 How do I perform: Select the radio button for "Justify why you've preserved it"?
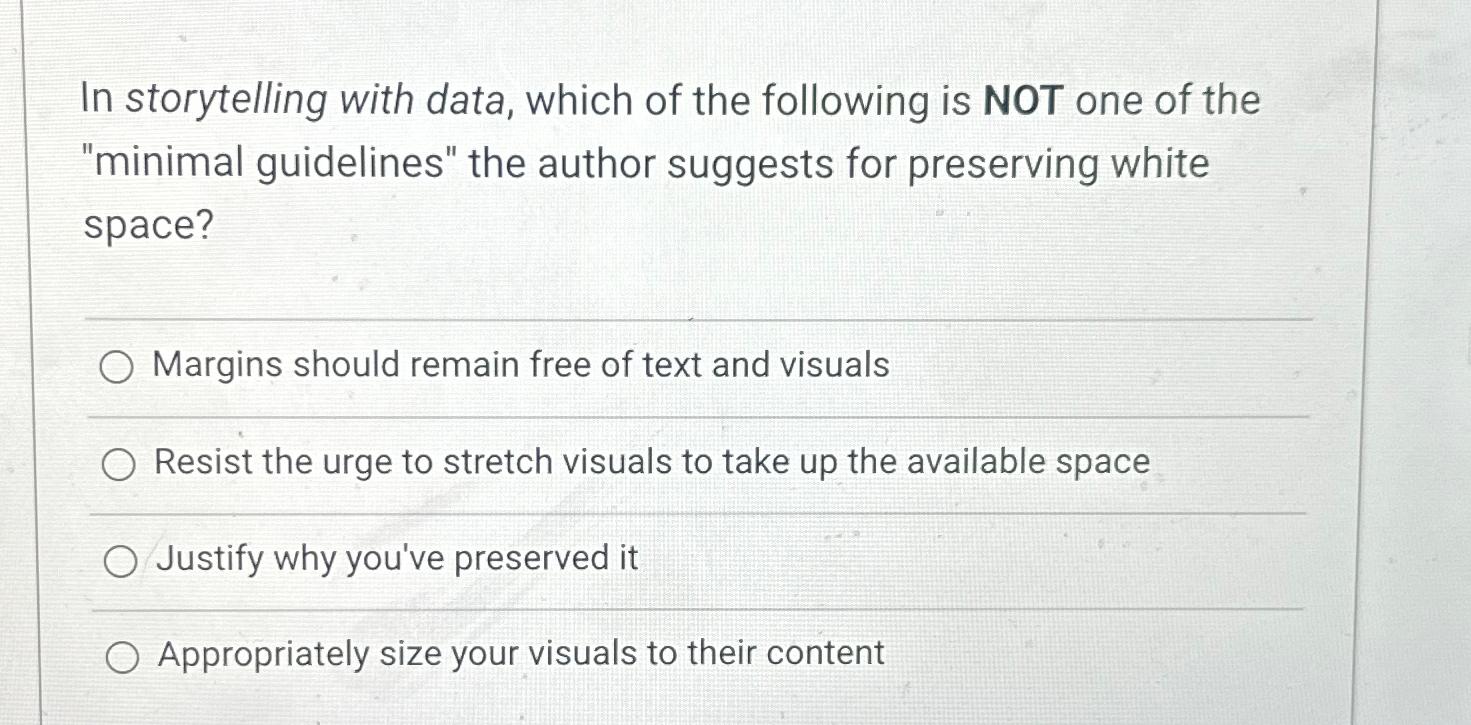click(x=119, y=561)
